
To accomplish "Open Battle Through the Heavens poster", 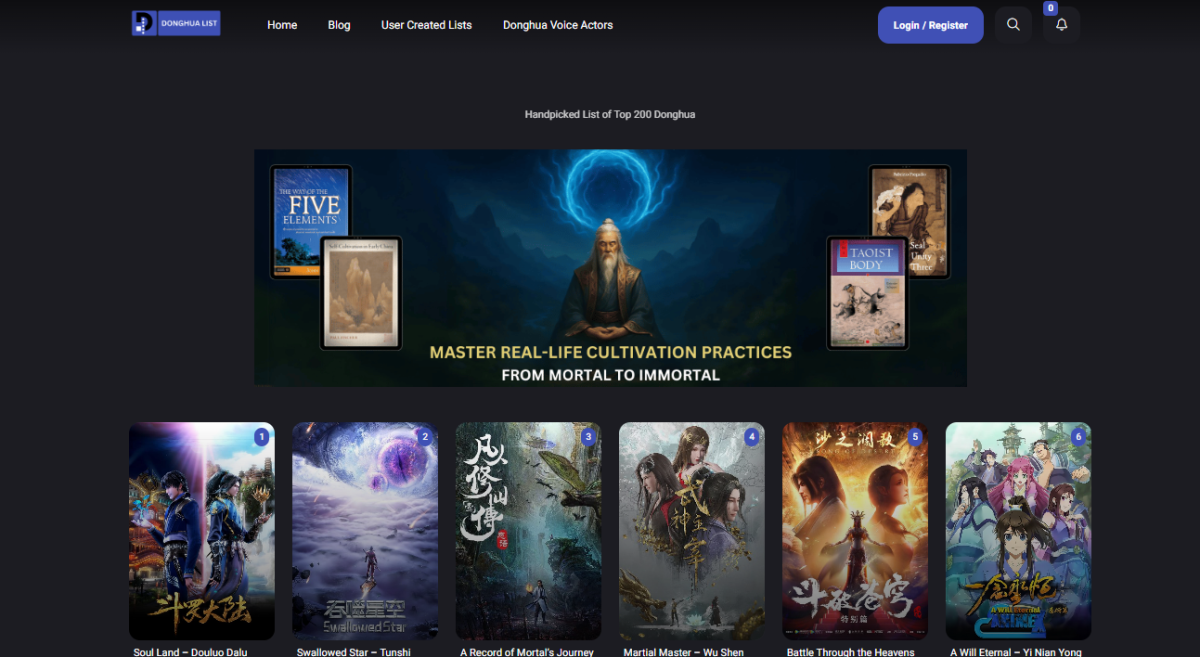I will tap(855, 531).
